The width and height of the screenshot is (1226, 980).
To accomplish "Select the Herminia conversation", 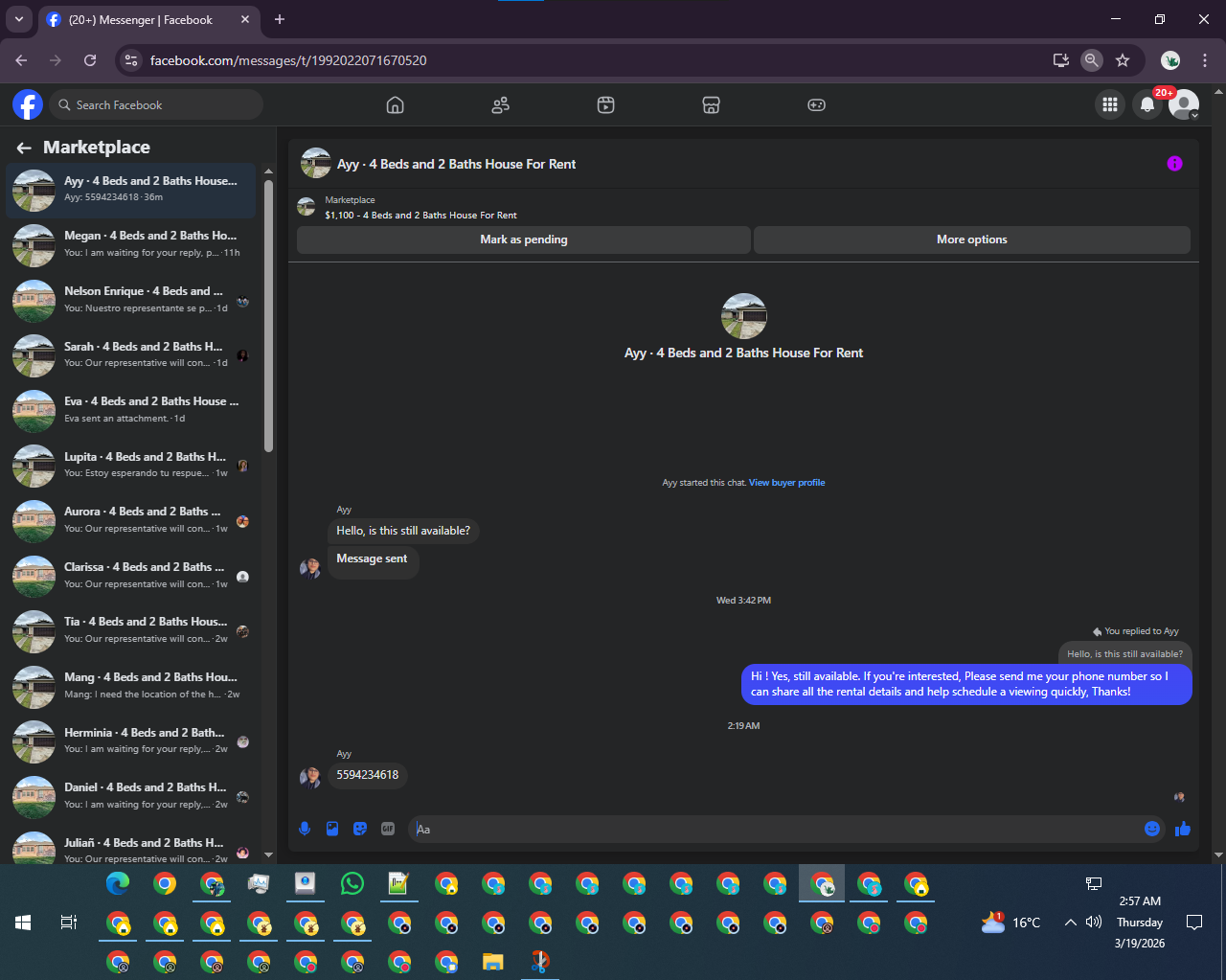I will coord(131,741).
